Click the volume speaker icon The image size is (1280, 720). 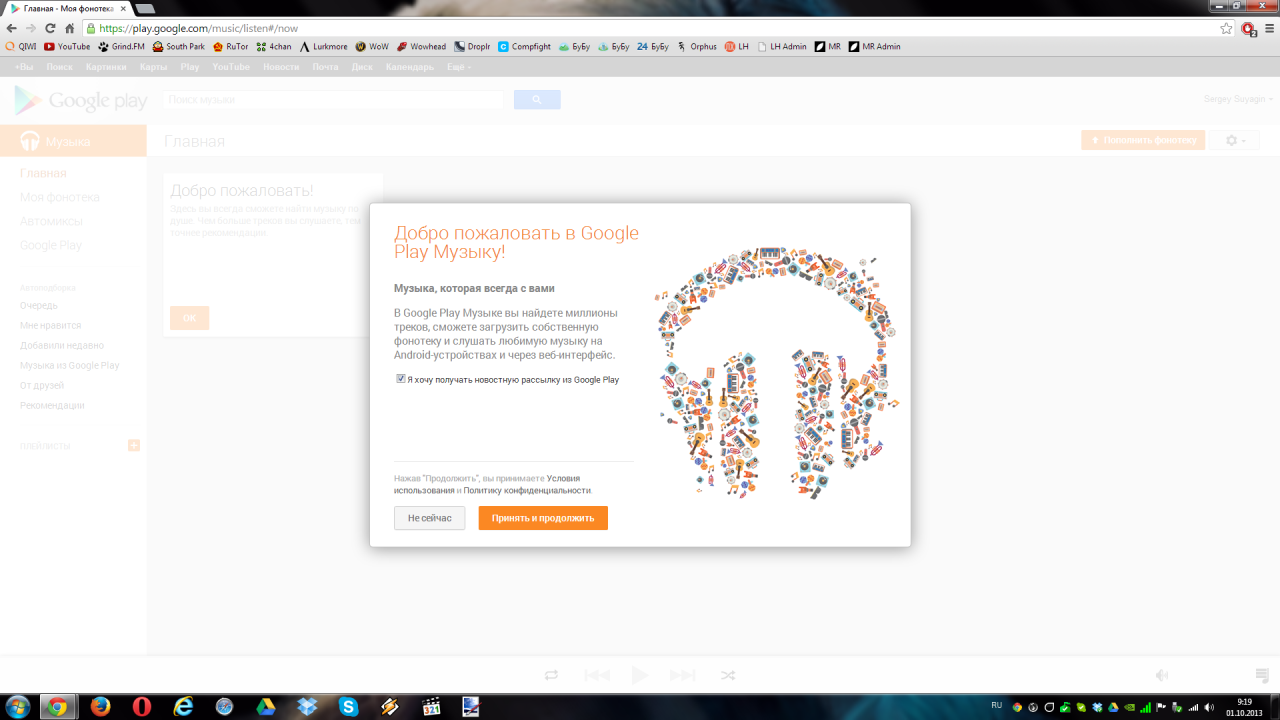tap(1162, 675)
